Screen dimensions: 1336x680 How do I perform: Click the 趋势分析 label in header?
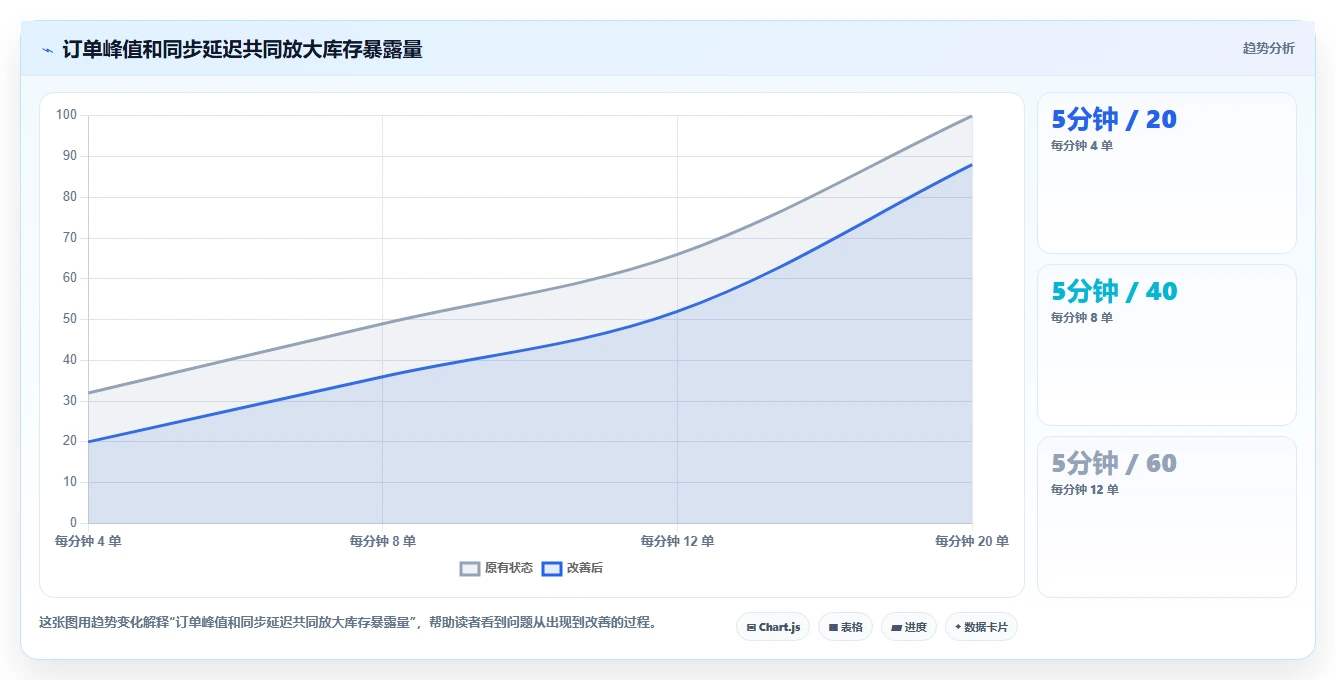1268,48
